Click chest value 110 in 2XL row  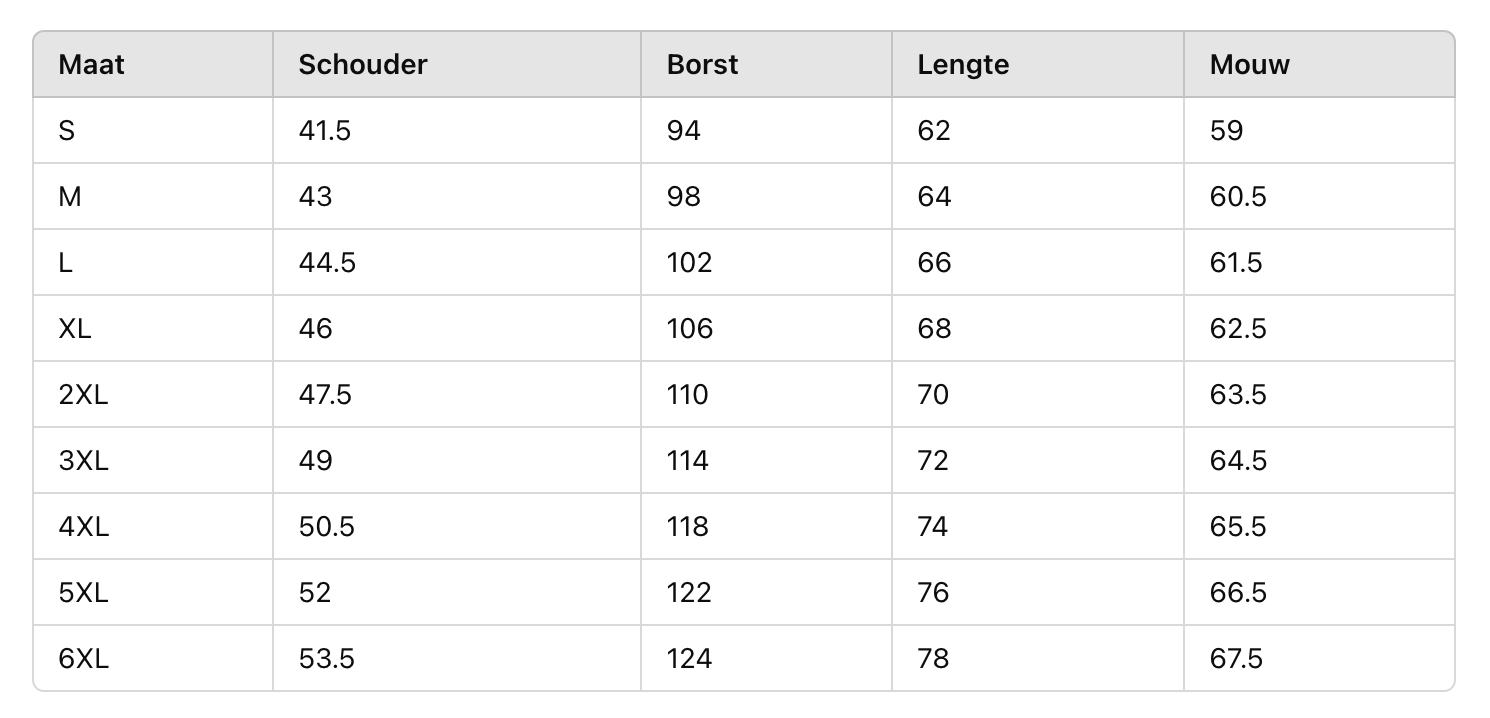687,395
